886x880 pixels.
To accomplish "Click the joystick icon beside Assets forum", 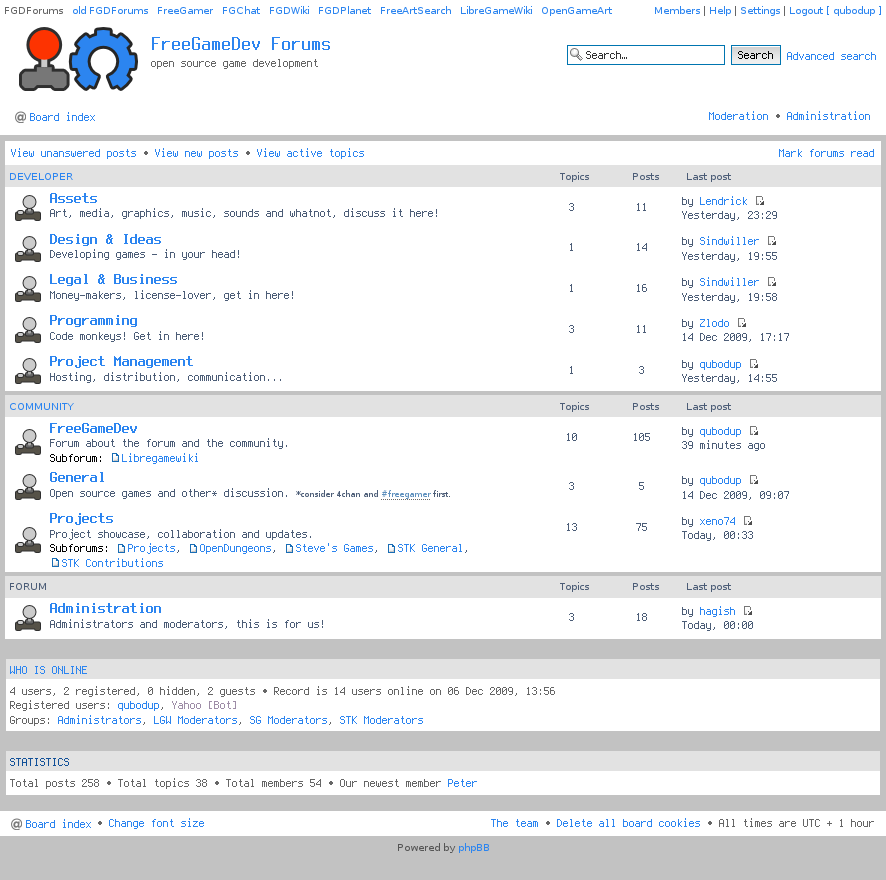I will [x=28, y=207].
